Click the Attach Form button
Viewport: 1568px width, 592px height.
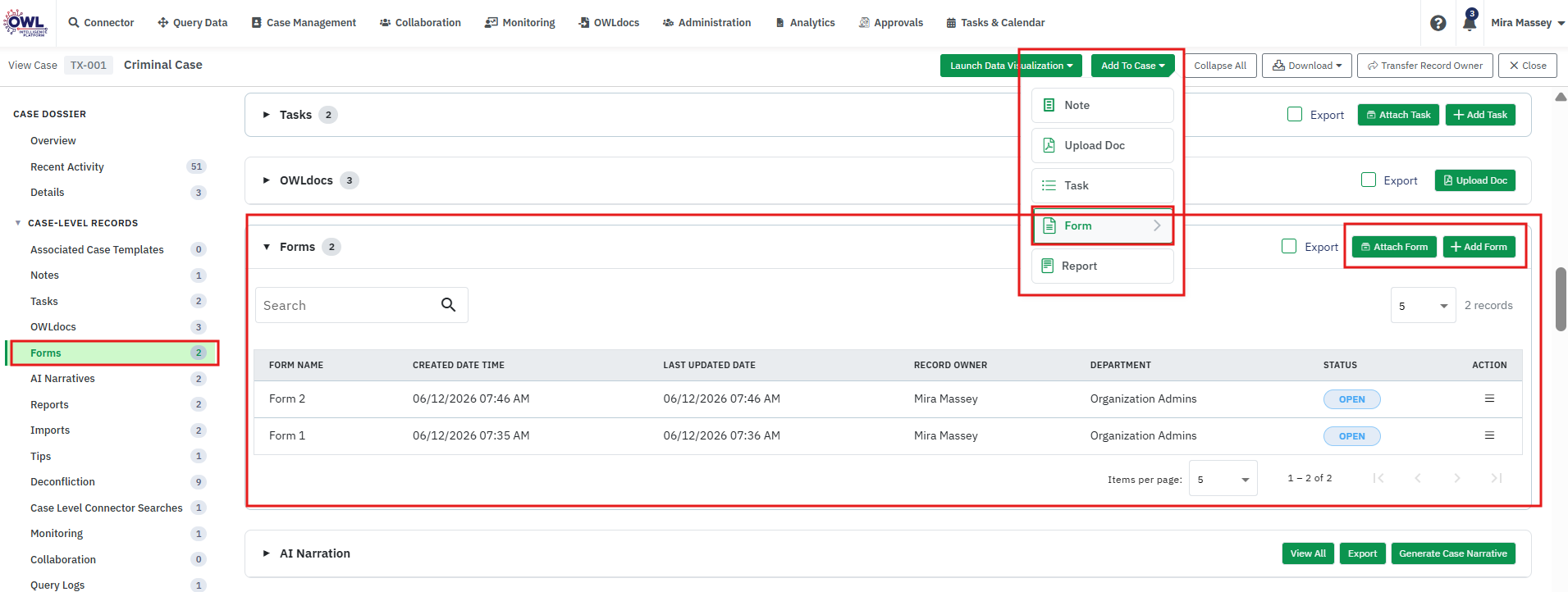tap(1394, 247)
